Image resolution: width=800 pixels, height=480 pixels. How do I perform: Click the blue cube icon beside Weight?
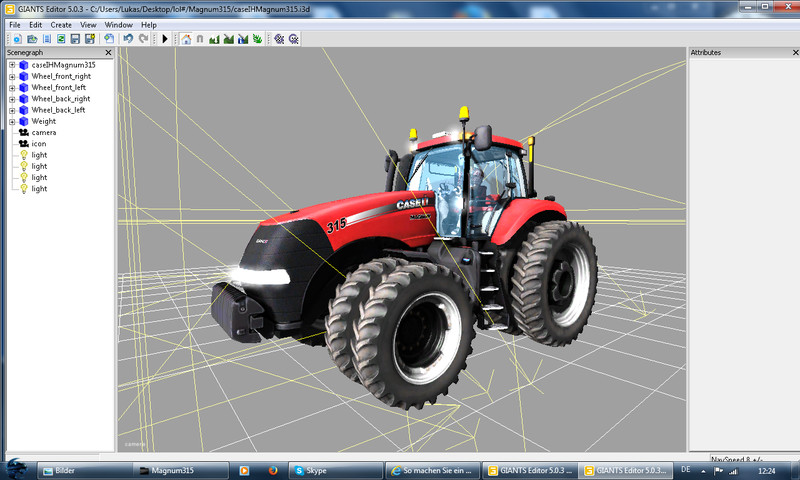23,121
